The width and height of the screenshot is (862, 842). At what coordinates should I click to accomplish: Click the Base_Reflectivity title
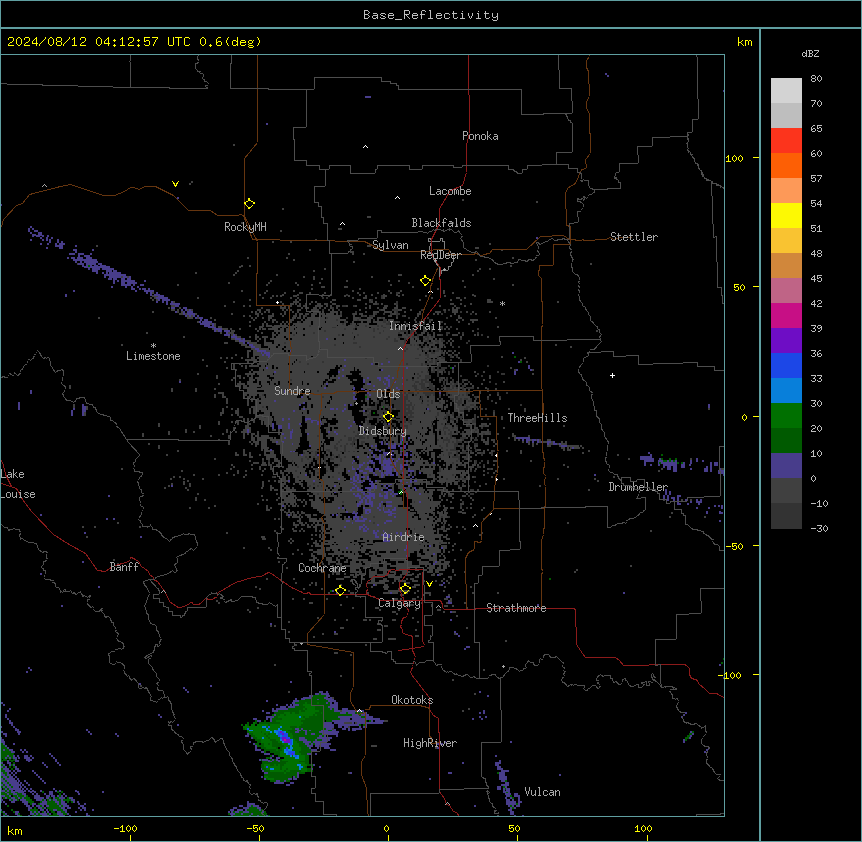pyautogui.click(x=431, y=15)
